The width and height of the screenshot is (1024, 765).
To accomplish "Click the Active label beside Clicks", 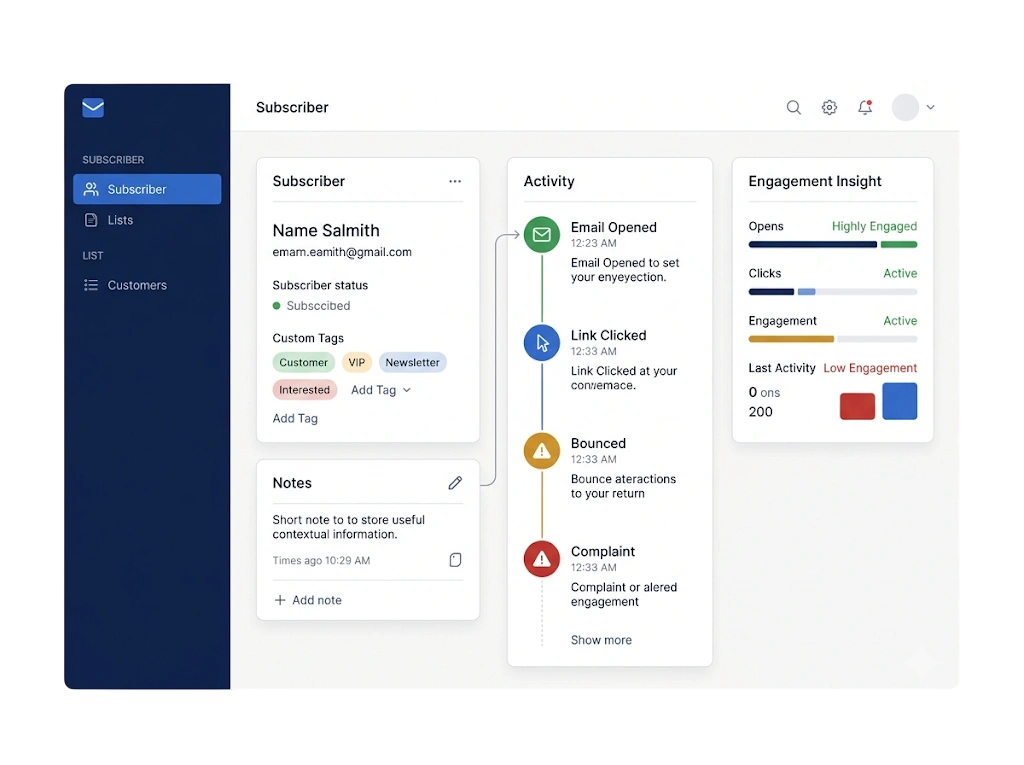I will 900,273.
